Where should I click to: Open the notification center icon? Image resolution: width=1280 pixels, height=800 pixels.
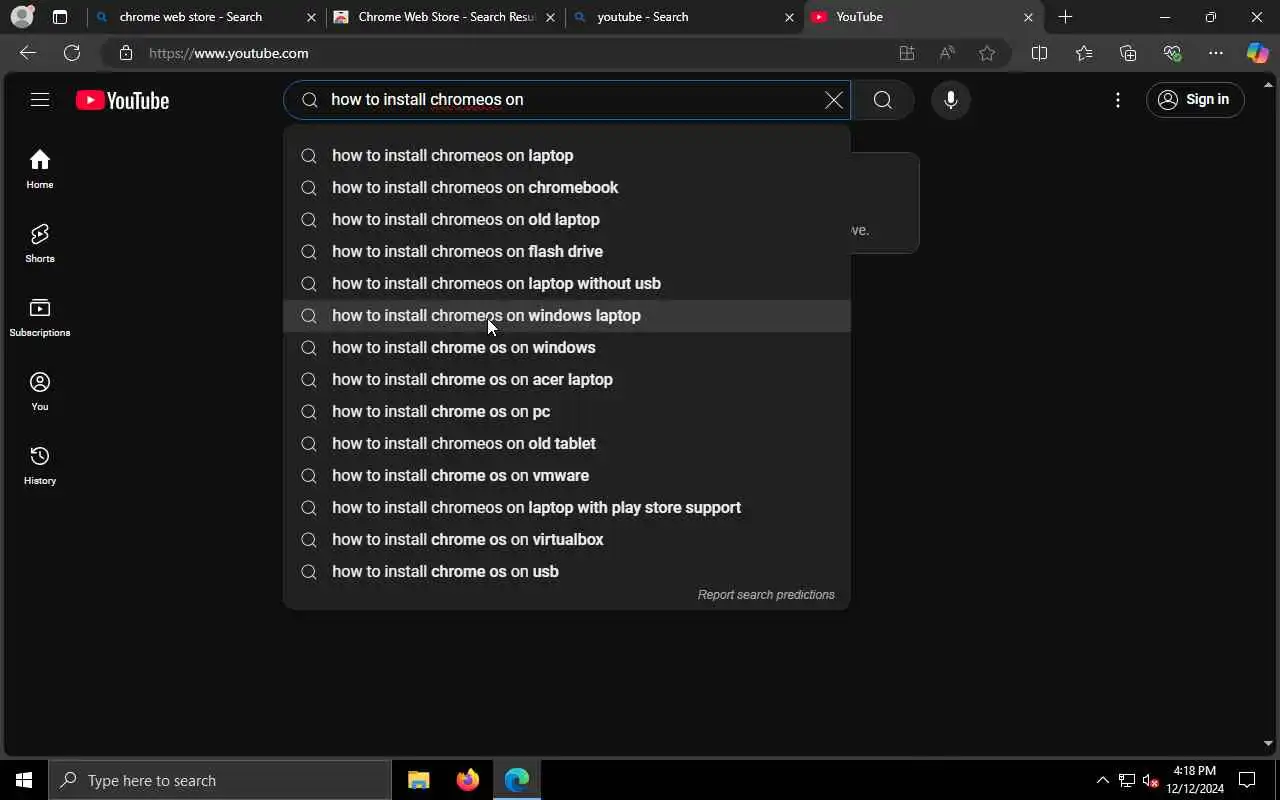tap(1247, 780)
